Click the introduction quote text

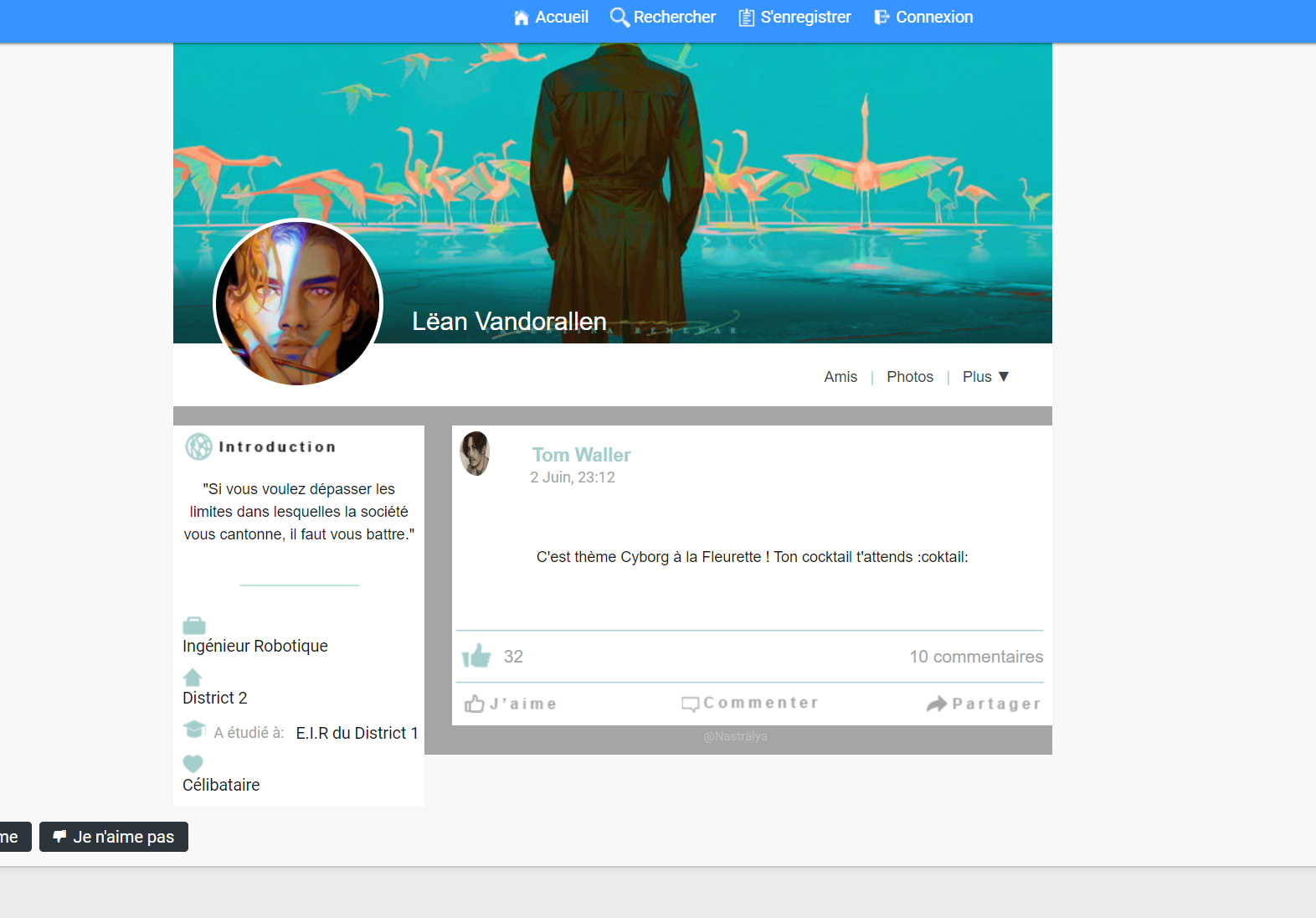tap(299, 512)
